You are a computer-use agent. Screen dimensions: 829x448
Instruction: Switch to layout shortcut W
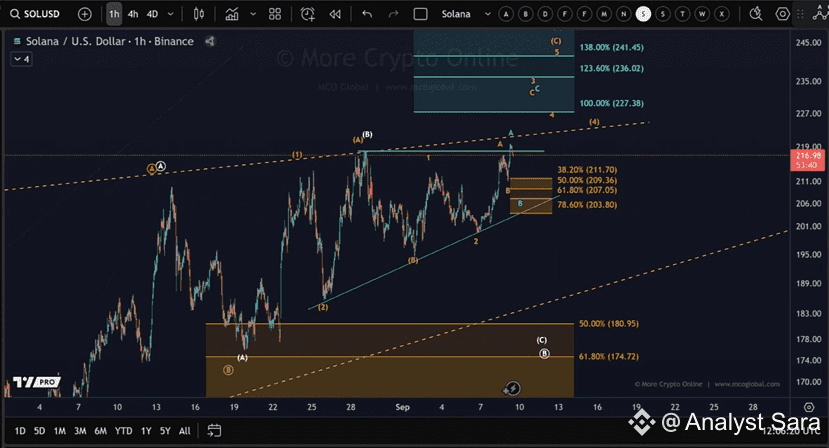coord(702,14)
